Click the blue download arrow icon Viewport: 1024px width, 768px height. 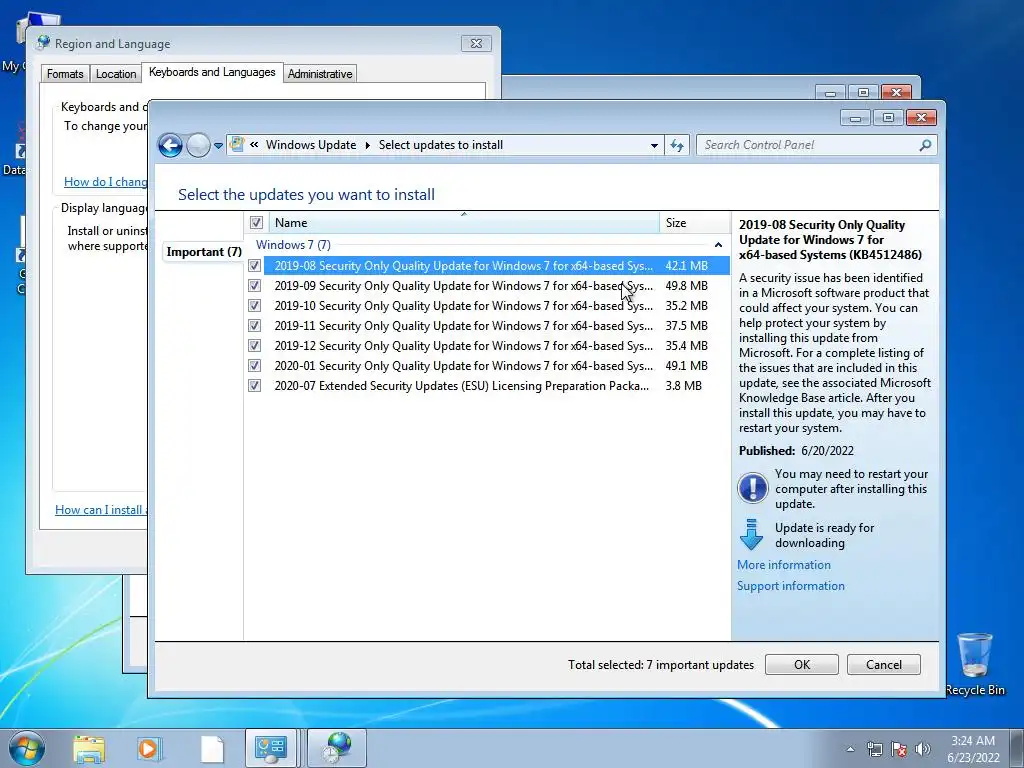pyautogui.click(x=752, y=534)
